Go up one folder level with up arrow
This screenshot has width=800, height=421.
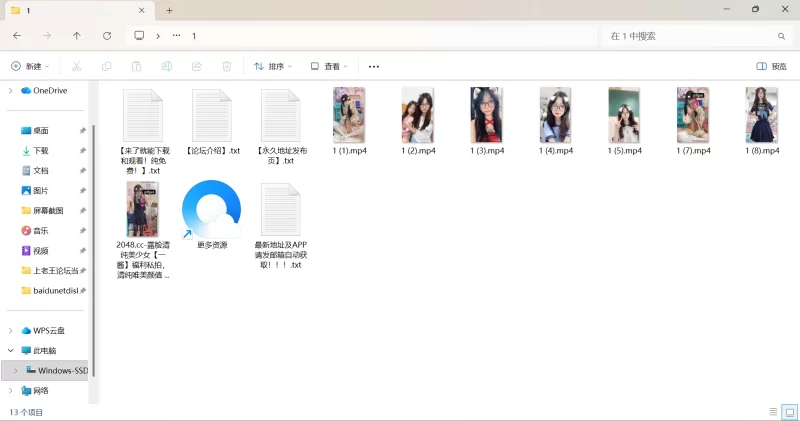77,35
